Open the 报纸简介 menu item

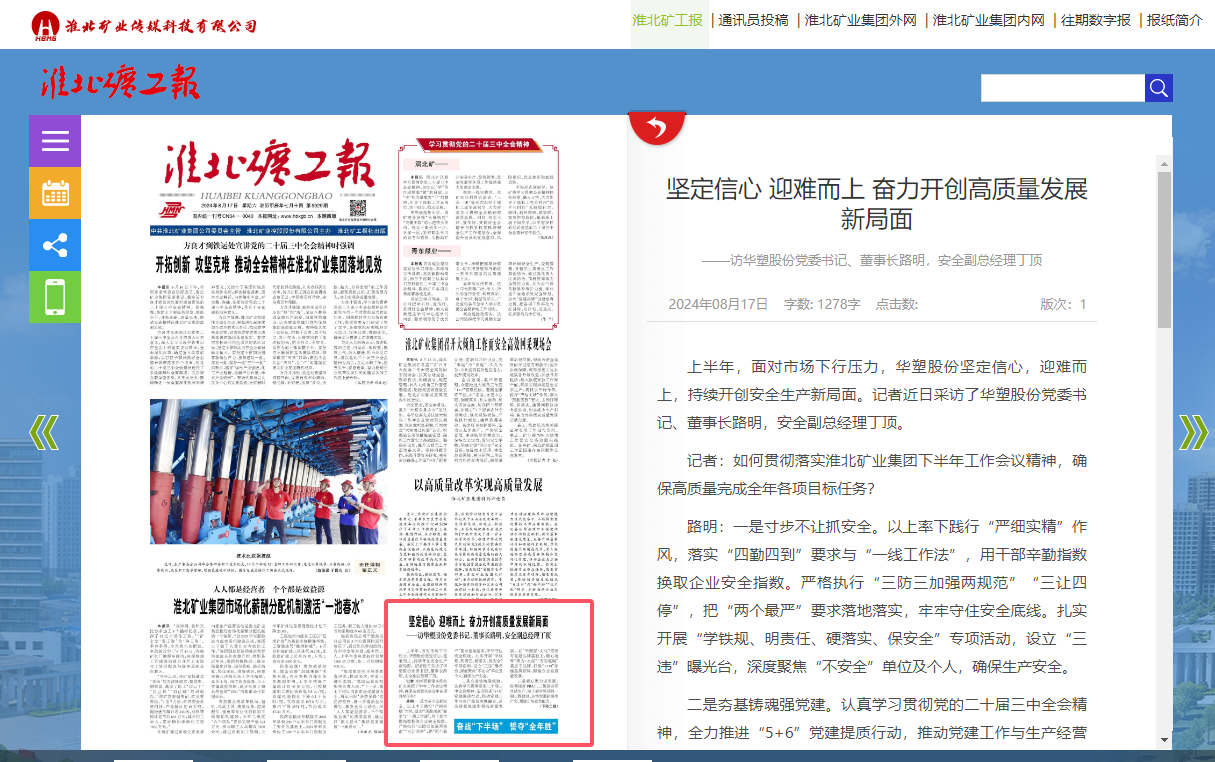[x=1174, y=20]
